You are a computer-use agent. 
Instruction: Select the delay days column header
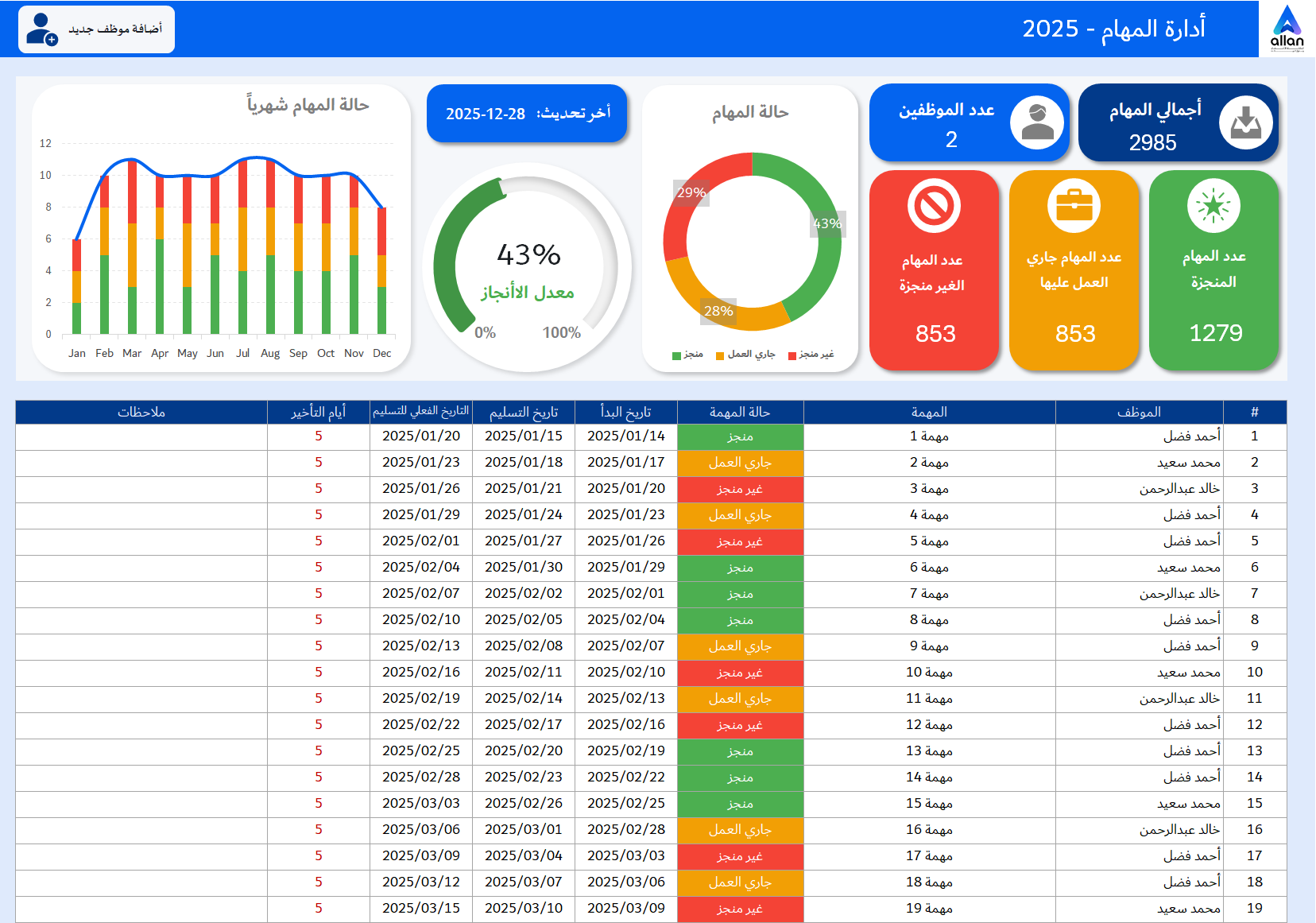318,412
